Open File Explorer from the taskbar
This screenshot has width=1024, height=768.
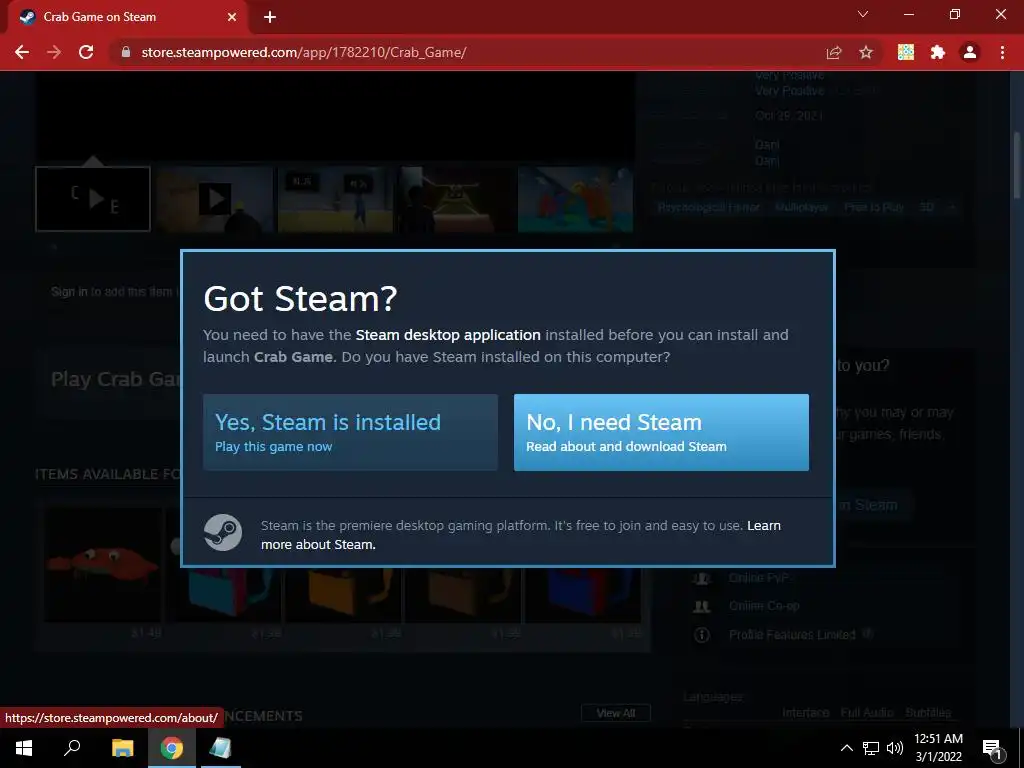122,748
